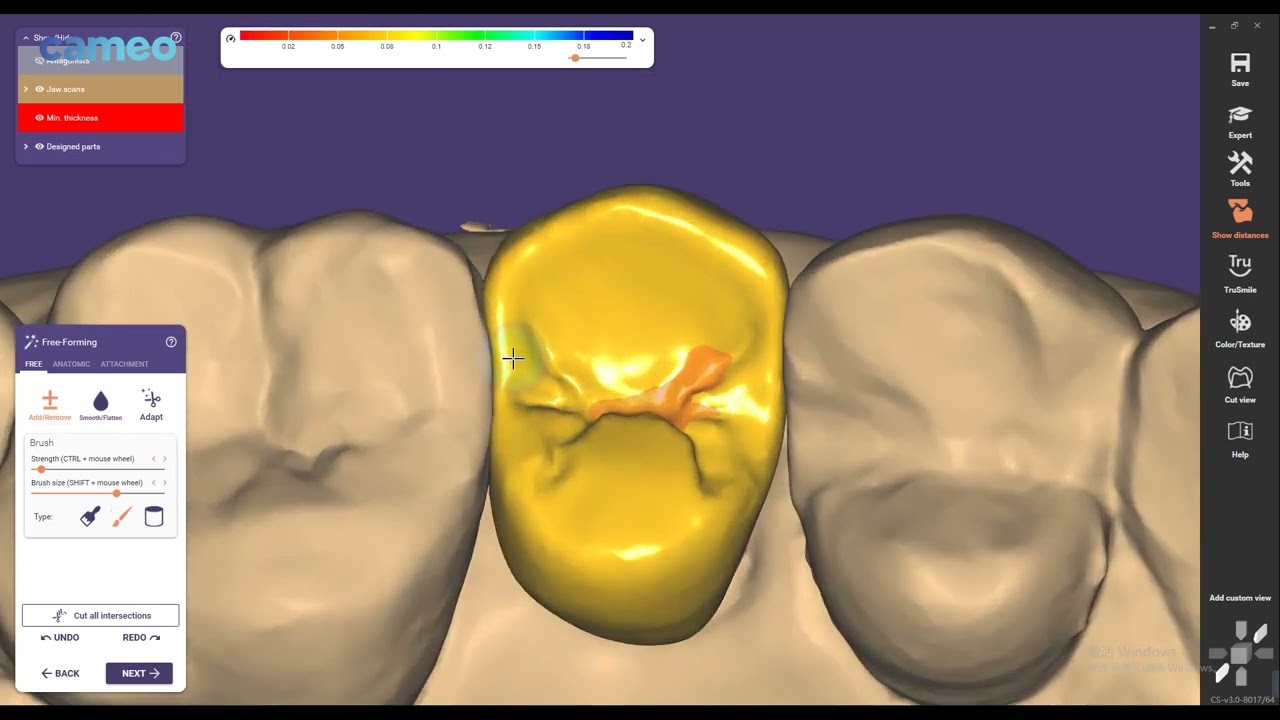
Task: Restore down the application window
Action: 1234,26
